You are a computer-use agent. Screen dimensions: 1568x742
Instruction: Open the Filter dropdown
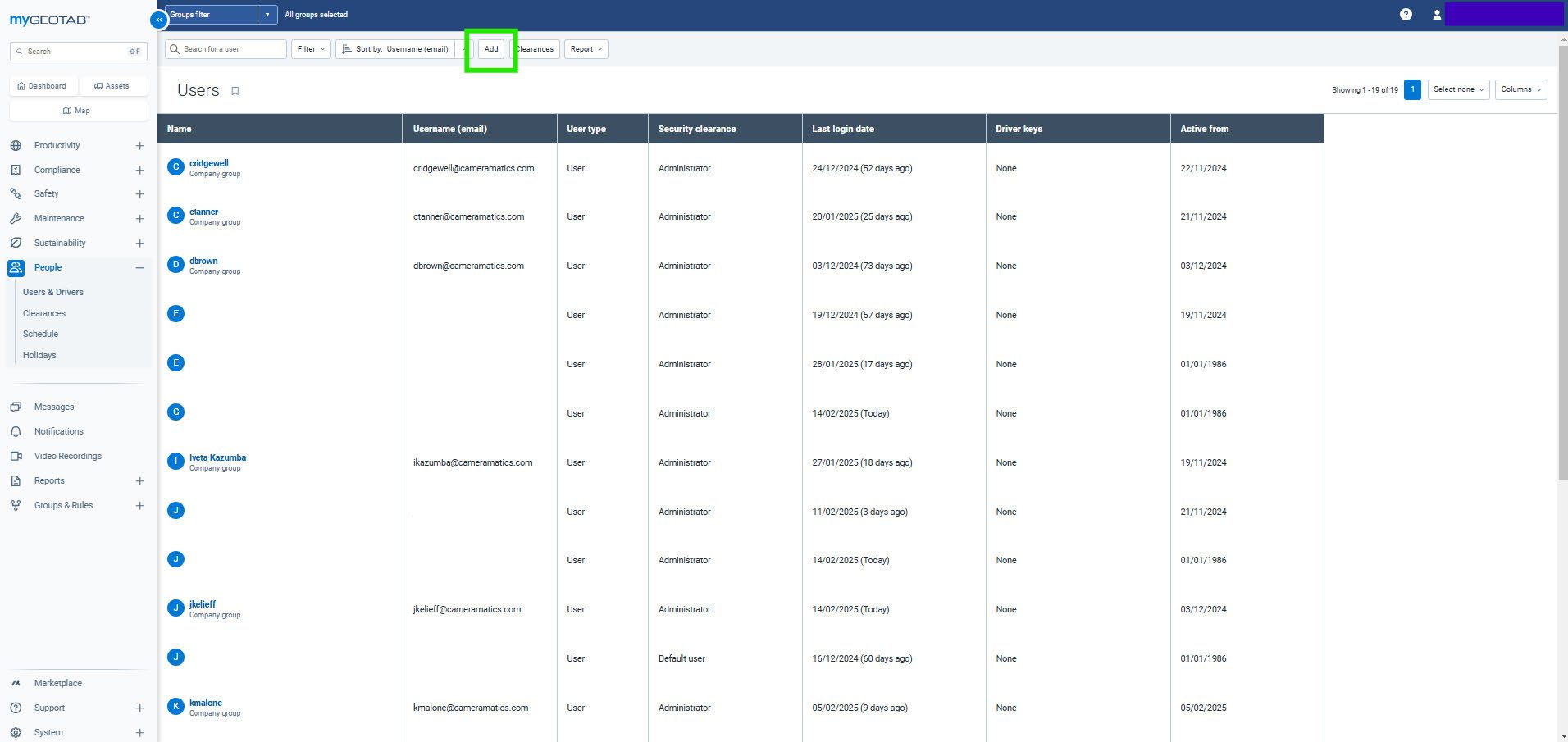point(311,49)
